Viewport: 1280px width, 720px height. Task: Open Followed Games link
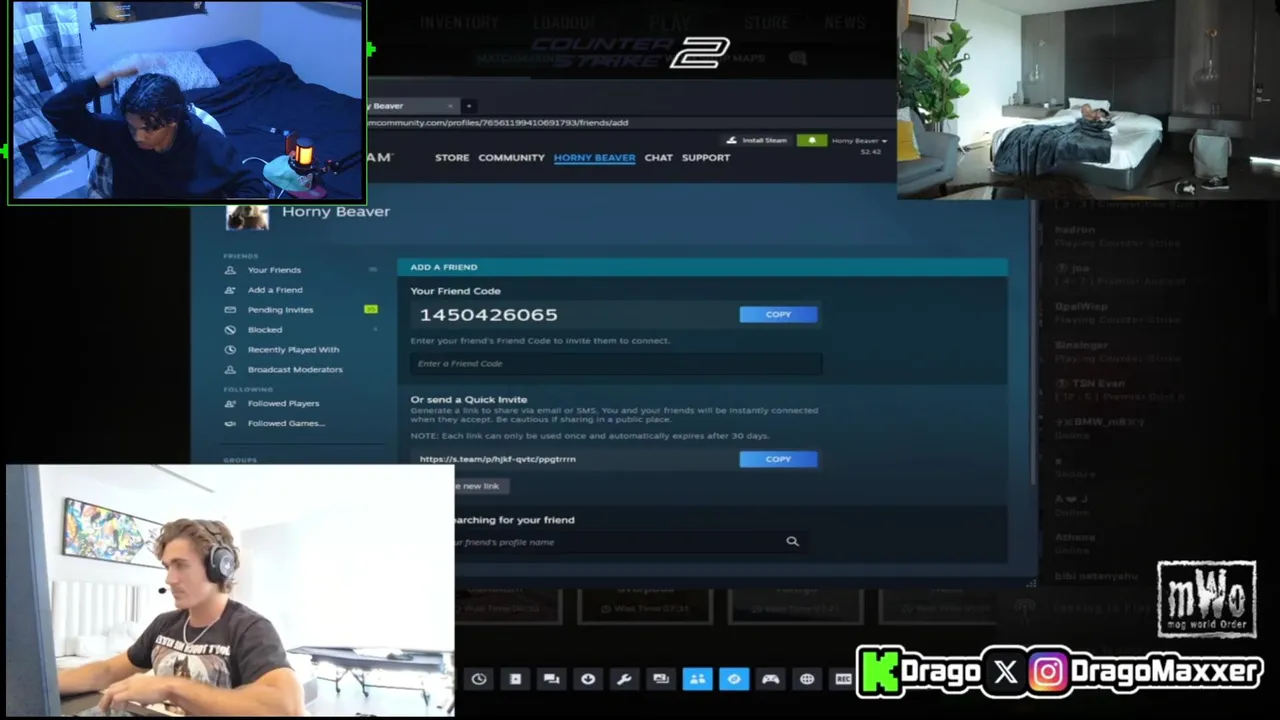point(286,424)
